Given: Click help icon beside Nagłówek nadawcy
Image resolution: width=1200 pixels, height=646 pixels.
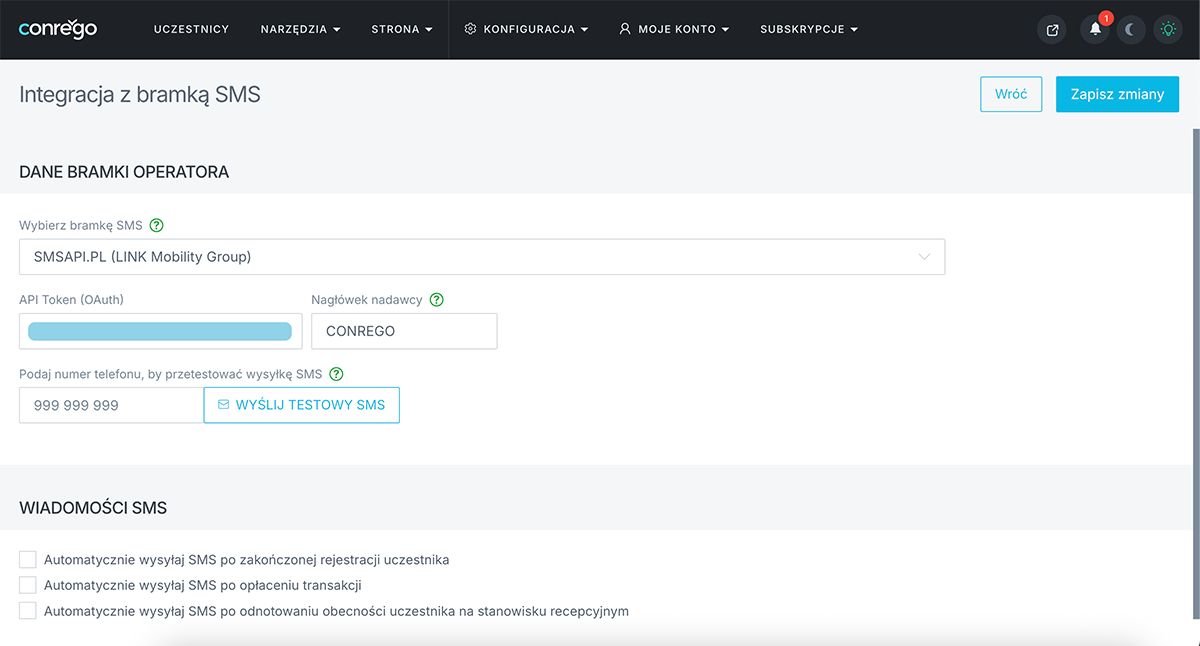Looking at the screenshot, I should [x=436, y=299].
